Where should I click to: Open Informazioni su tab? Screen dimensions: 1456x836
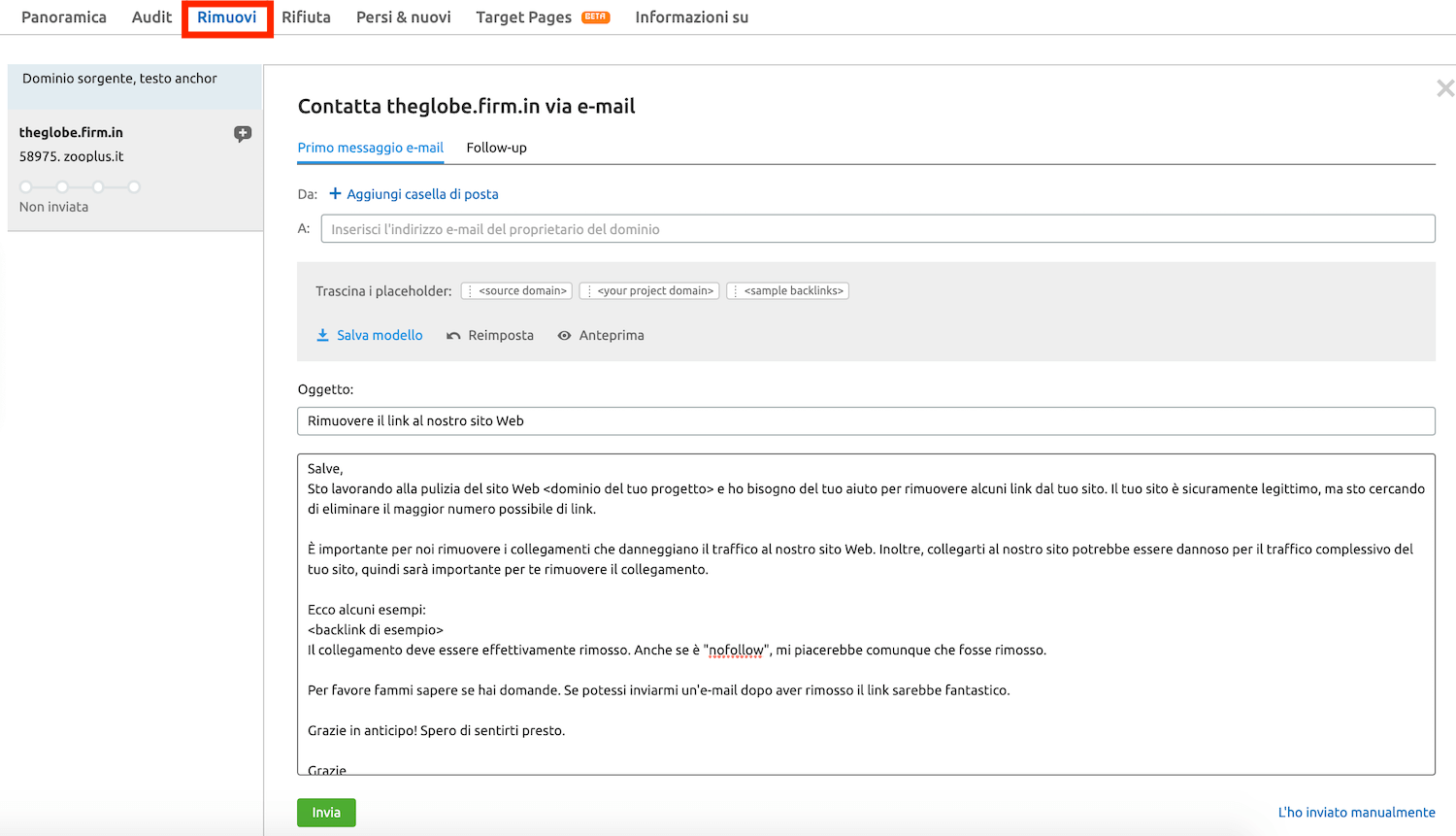tap(691, 17)
